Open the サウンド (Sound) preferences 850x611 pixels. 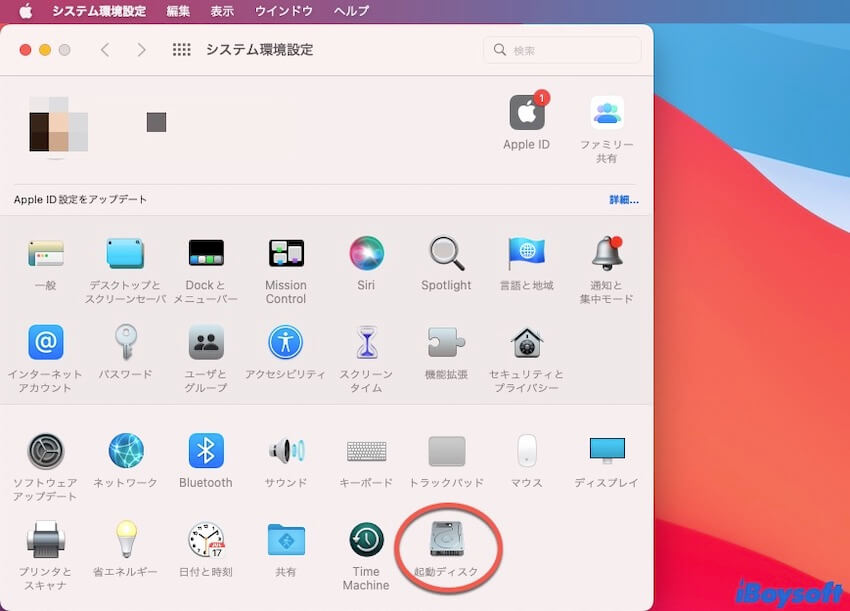(286, 451)
